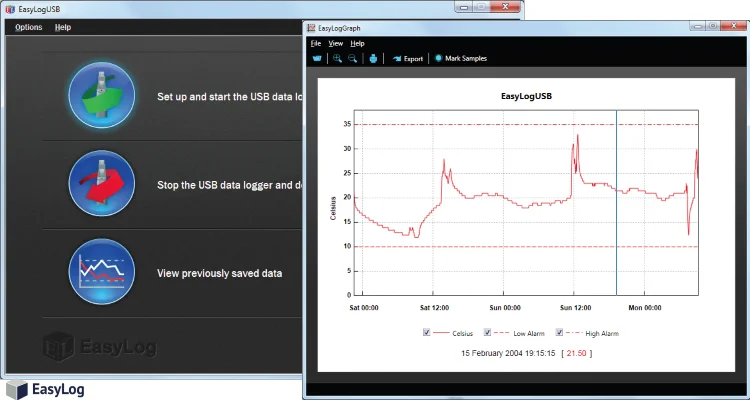Click the 'Sat 12:00' axis label
750x400 pixels.
434,308
